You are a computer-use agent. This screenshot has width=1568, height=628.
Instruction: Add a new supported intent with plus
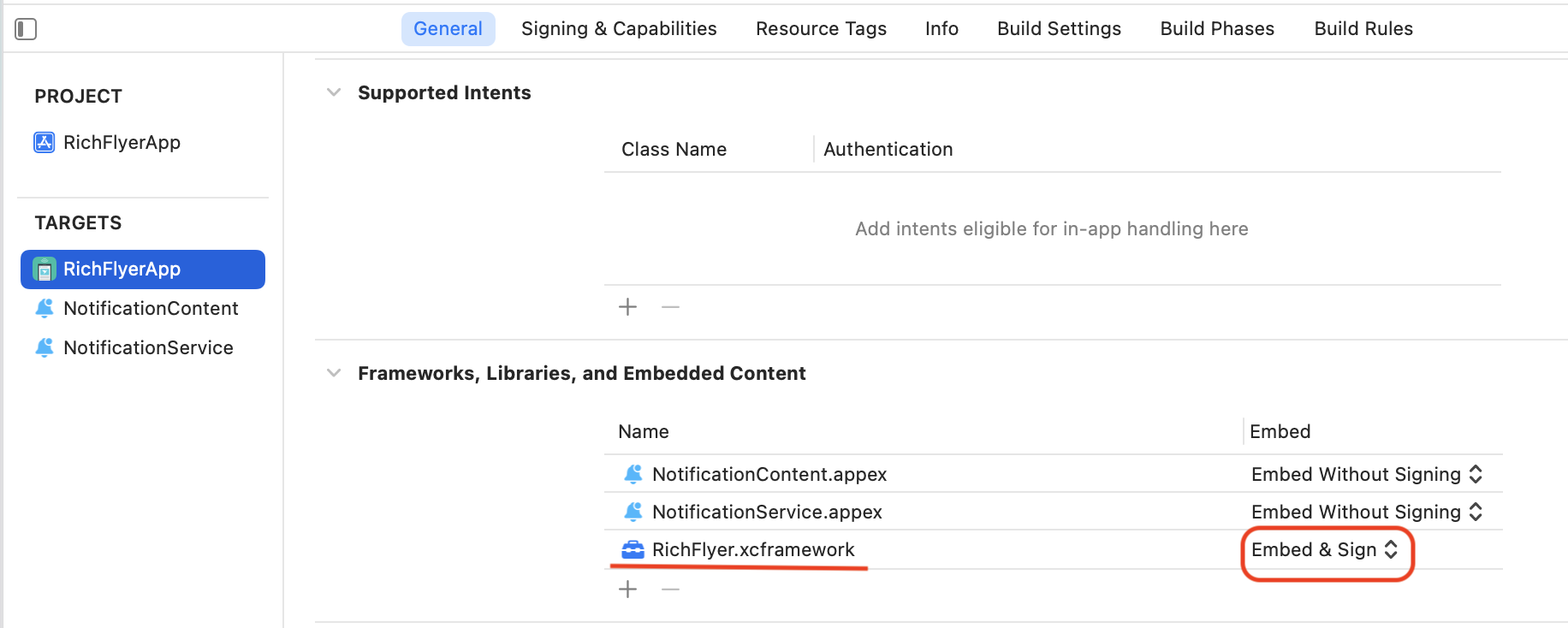click(628, 307)
